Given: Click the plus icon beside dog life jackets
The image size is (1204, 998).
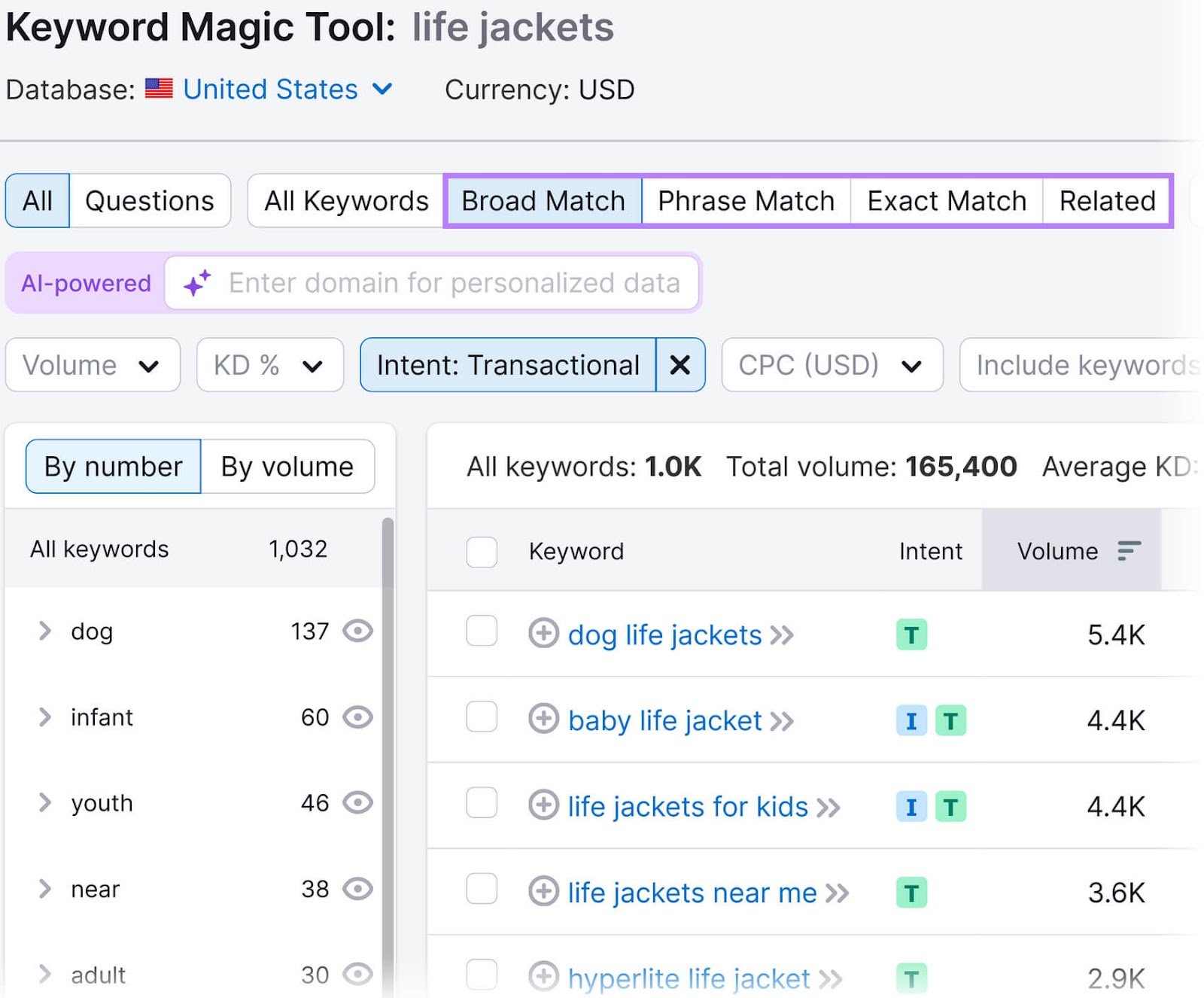Looking at the screenshot, I should [x=543, y=635].
